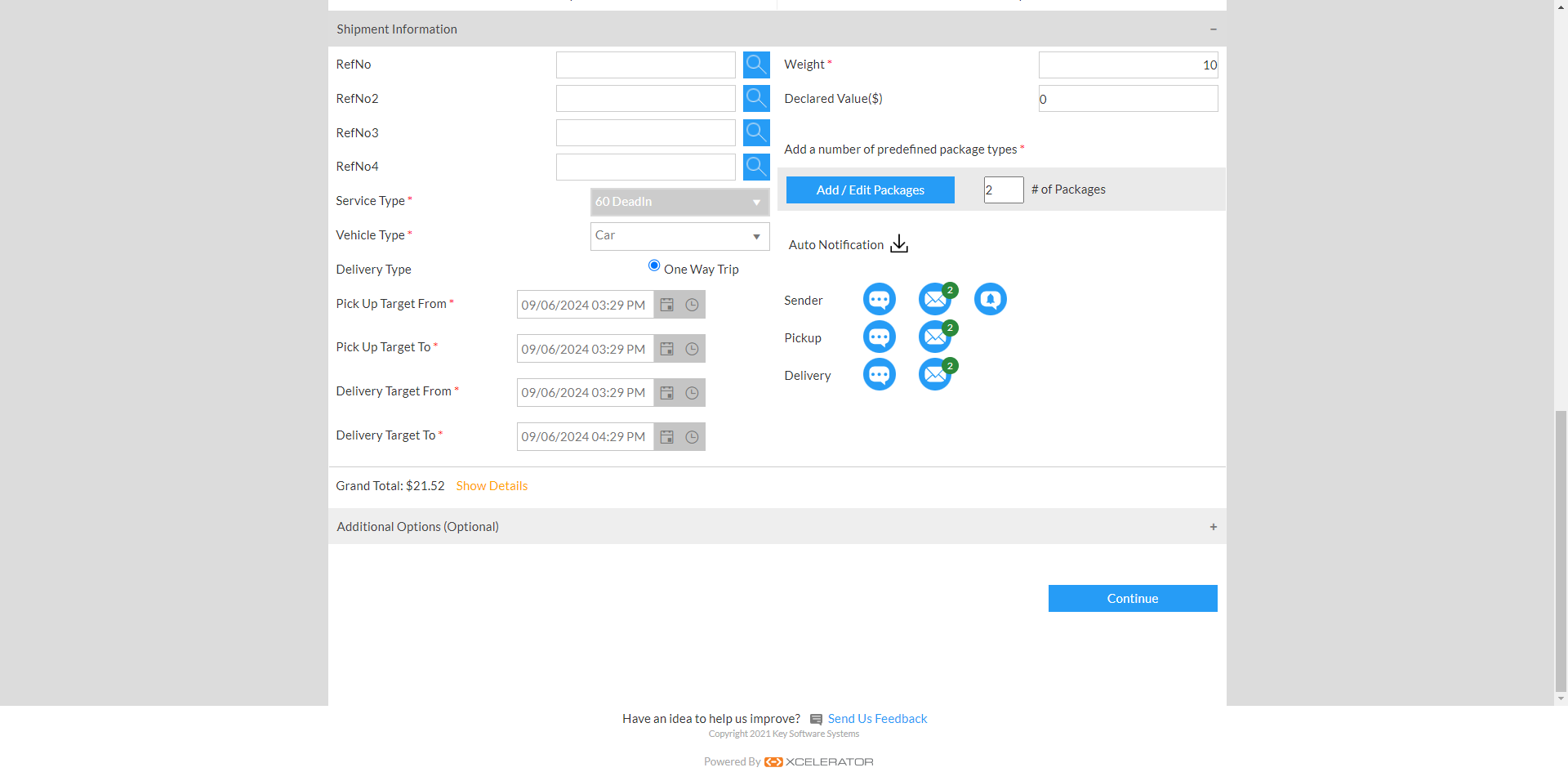Click Delivery SMS chat notification icon
This screenshot has height=772, width=1568.
pos(880,374)
